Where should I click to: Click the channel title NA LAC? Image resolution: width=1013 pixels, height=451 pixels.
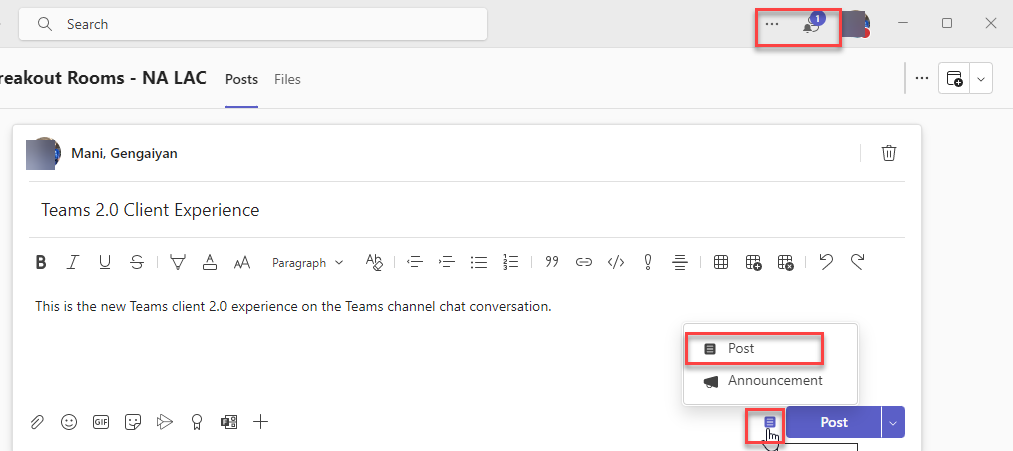[x=175, y=78]
